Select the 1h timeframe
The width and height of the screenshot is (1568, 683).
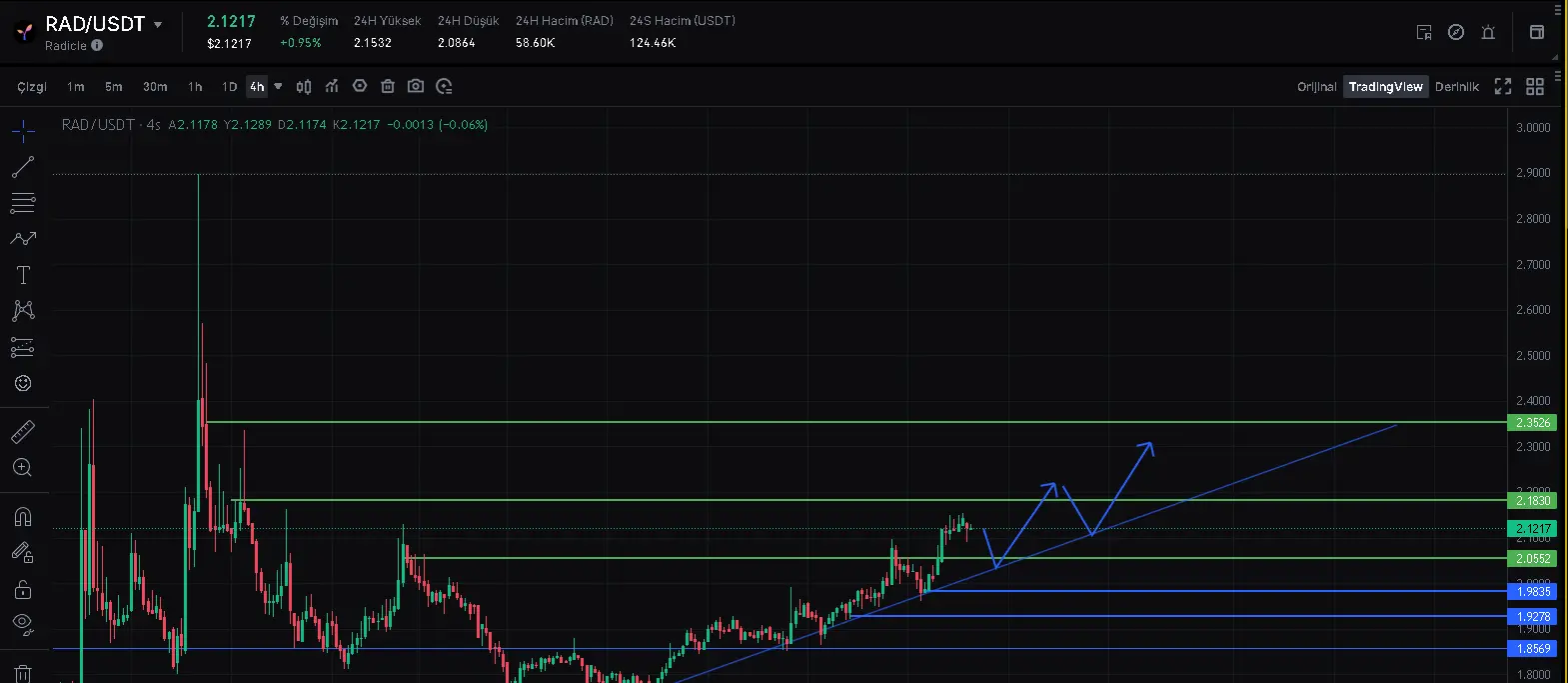[x=195, y=87]
